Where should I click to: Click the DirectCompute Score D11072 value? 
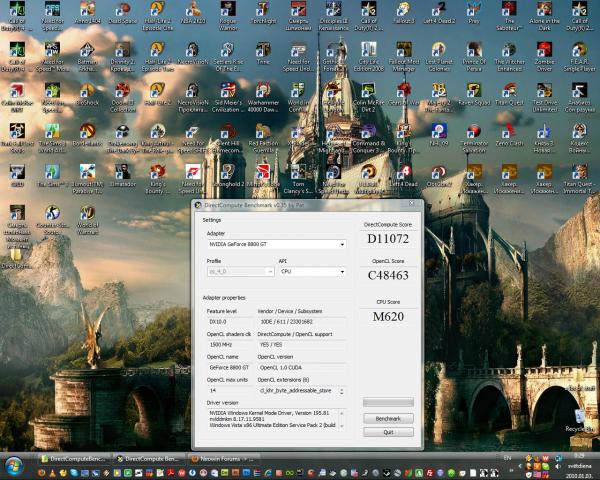point(388,239)
